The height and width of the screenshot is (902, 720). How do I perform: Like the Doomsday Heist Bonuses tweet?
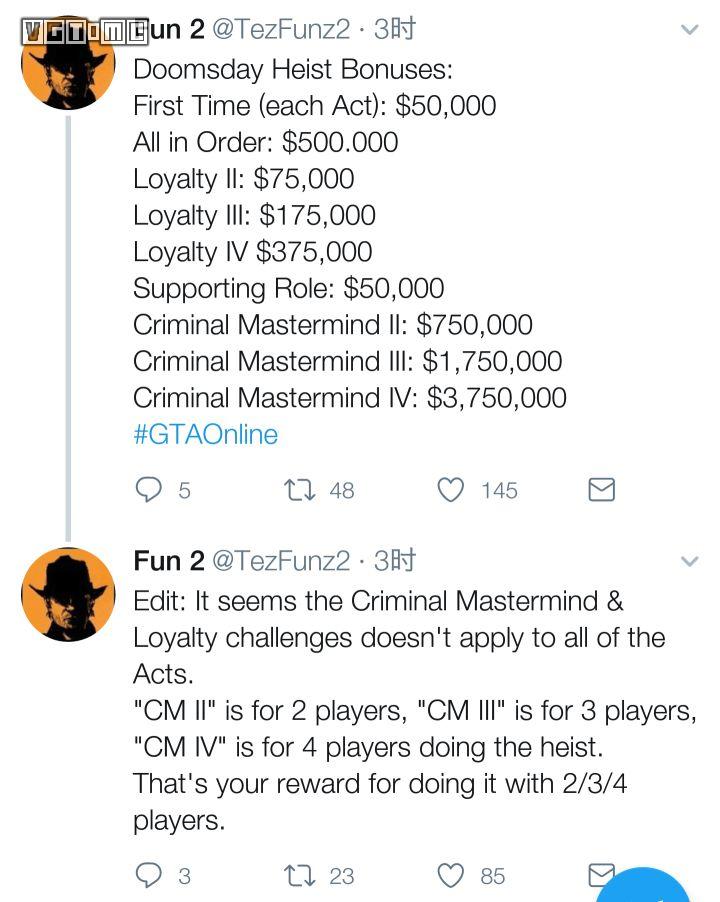453,489
